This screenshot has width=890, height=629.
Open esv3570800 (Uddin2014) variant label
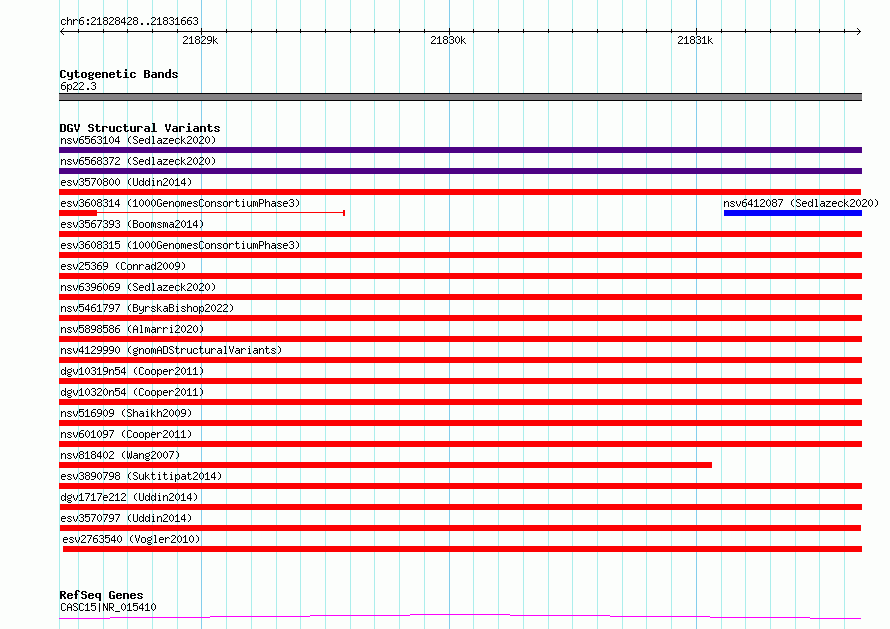pos(126,182)
